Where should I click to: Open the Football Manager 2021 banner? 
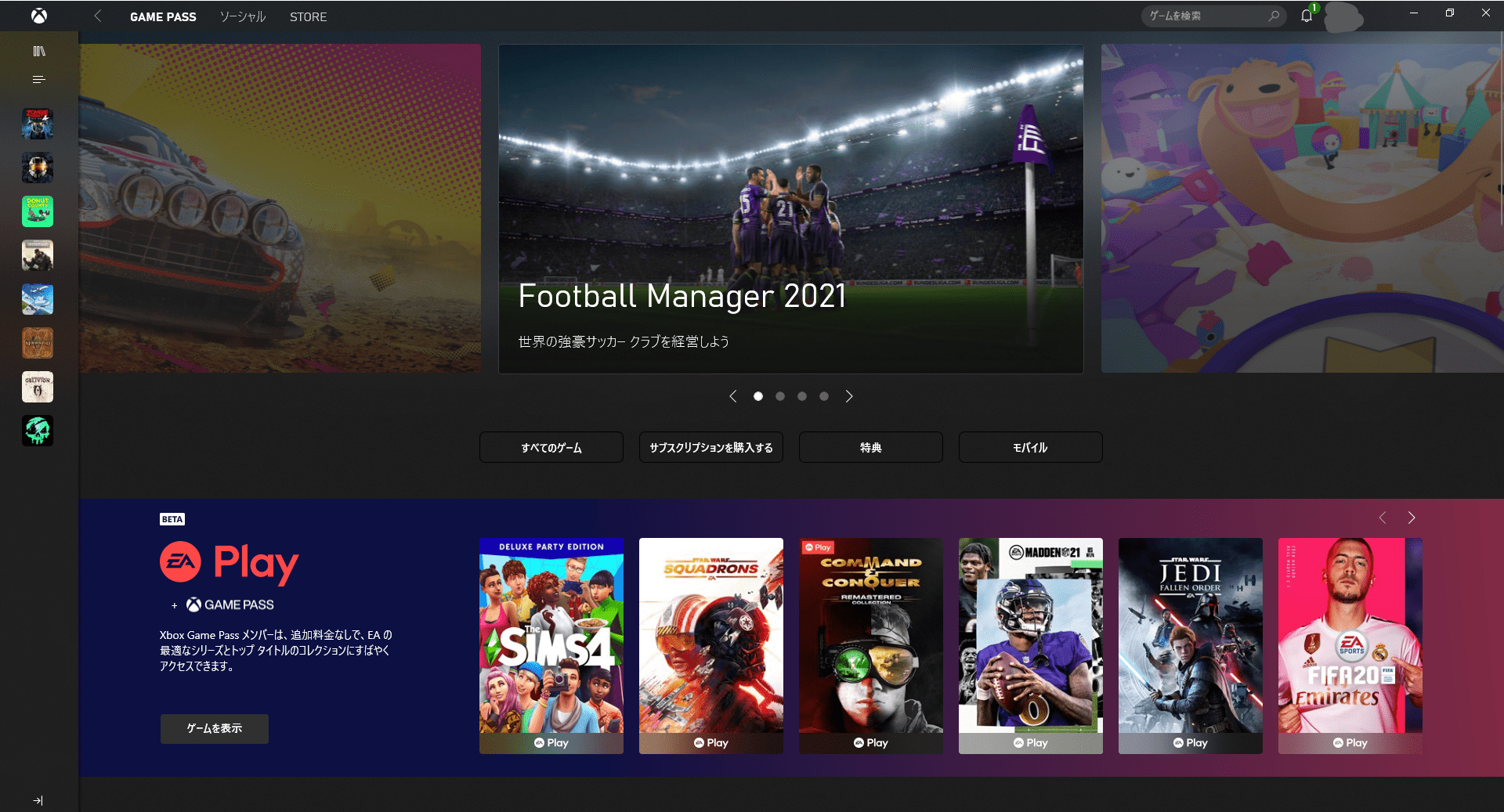[x=791, y=208]
